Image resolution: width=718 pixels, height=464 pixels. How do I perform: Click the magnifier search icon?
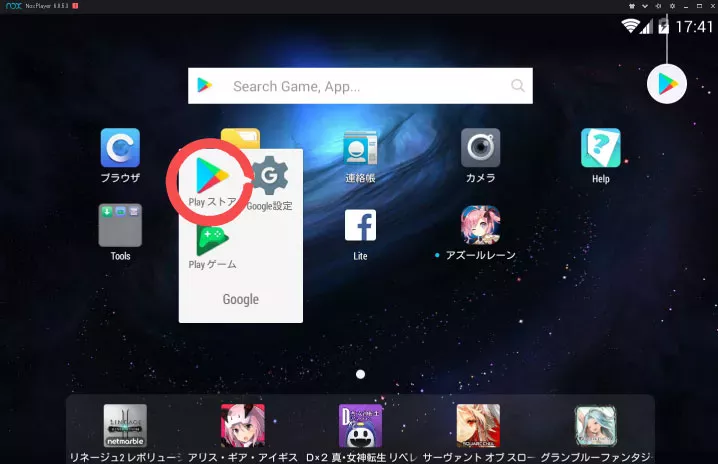tap(518, 86)
